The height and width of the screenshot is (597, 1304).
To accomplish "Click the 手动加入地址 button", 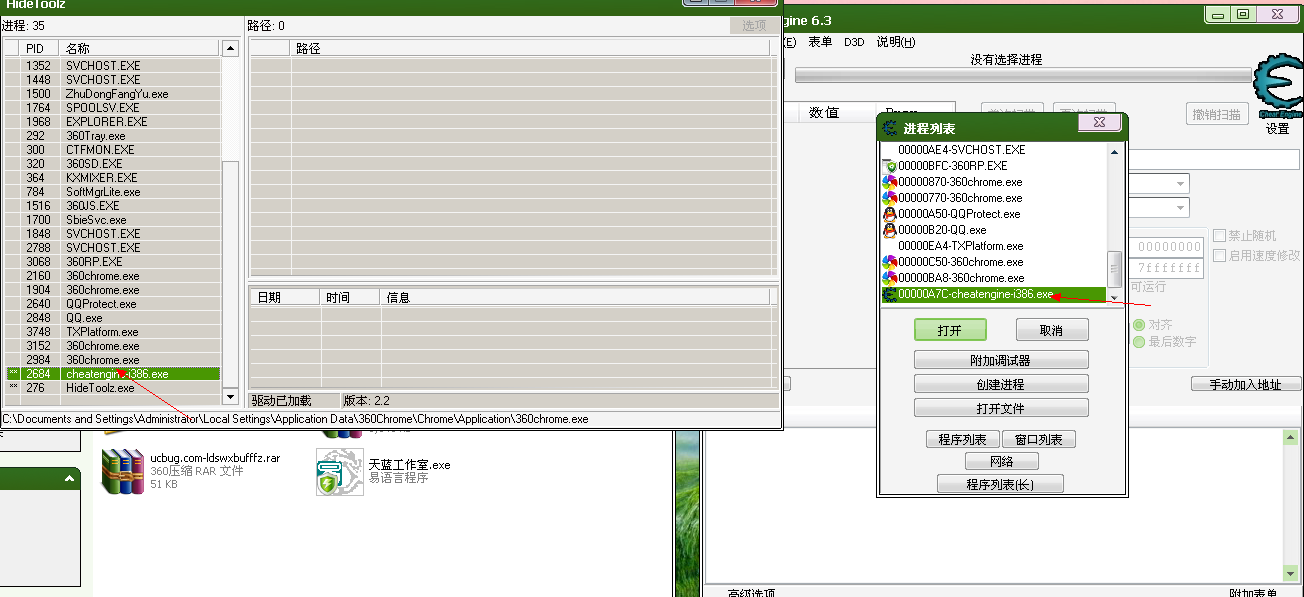I will tap(1246, 384).
